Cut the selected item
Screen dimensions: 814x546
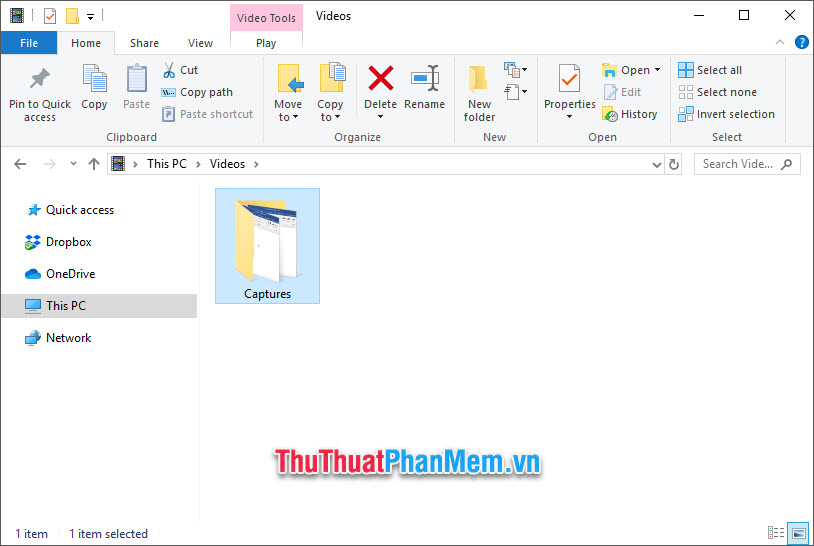click(x=181, y=70)
